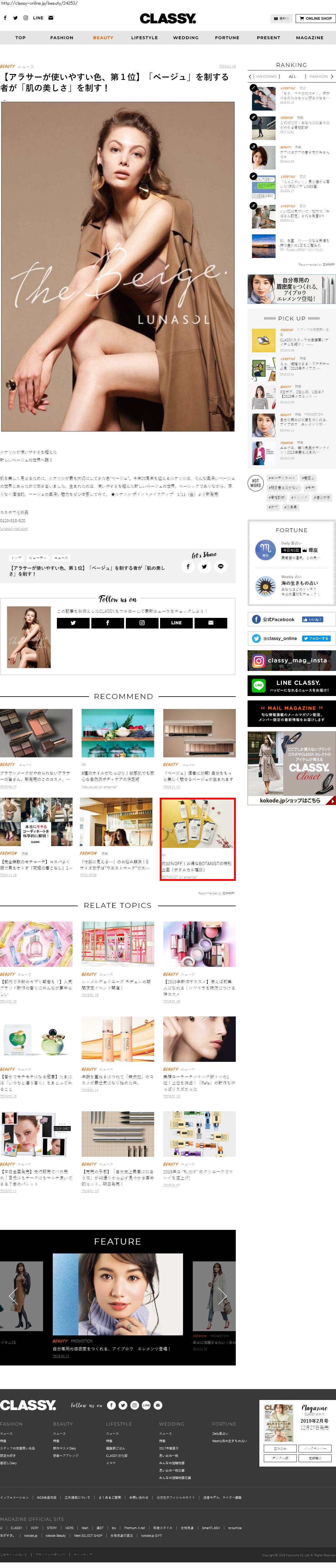The width and height of the screenshot is (336, 1568).
Task: Click the LINE button under Follow us on
Action: (x=177, y=623)
